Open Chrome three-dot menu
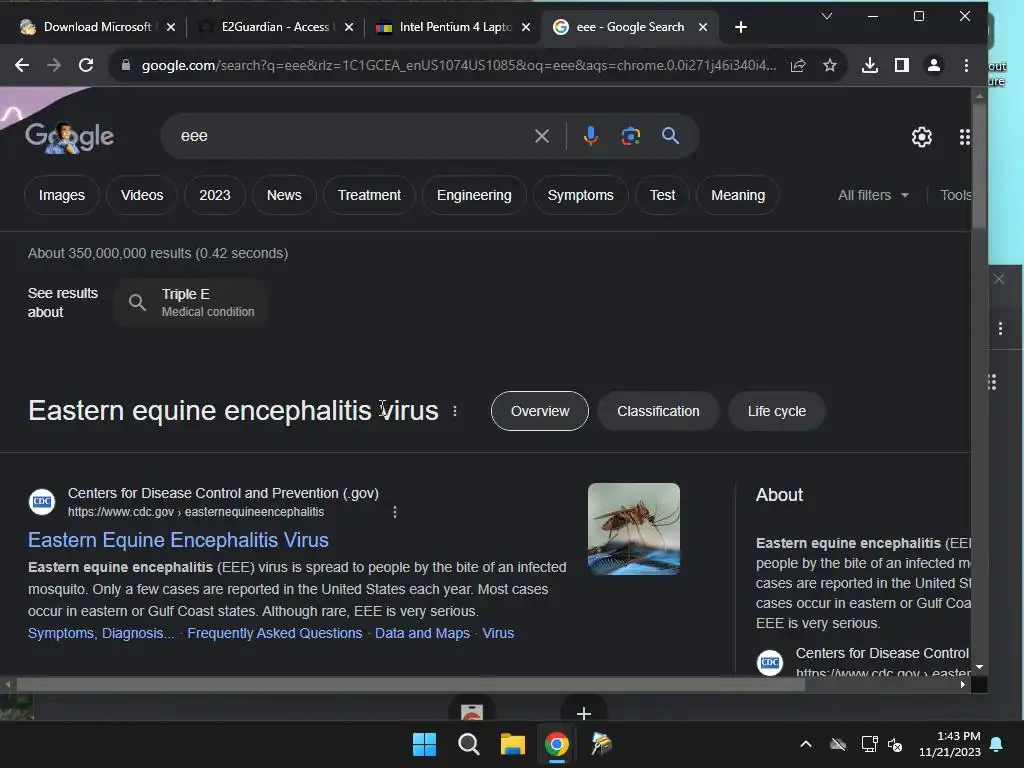The width and height of the screenshot is (1024, 768). click(x=966, y=65)
